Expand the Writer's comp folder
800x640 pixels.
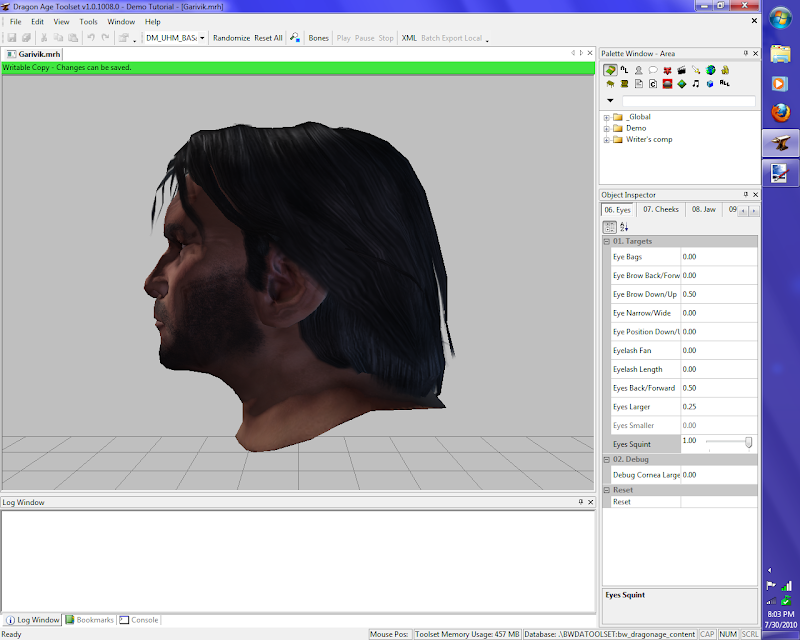(606, 139)
